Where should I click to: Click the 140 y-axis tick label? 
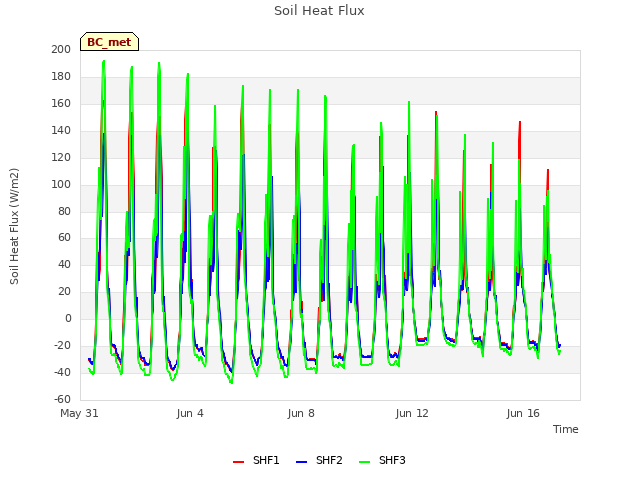[x=61, y=130]
